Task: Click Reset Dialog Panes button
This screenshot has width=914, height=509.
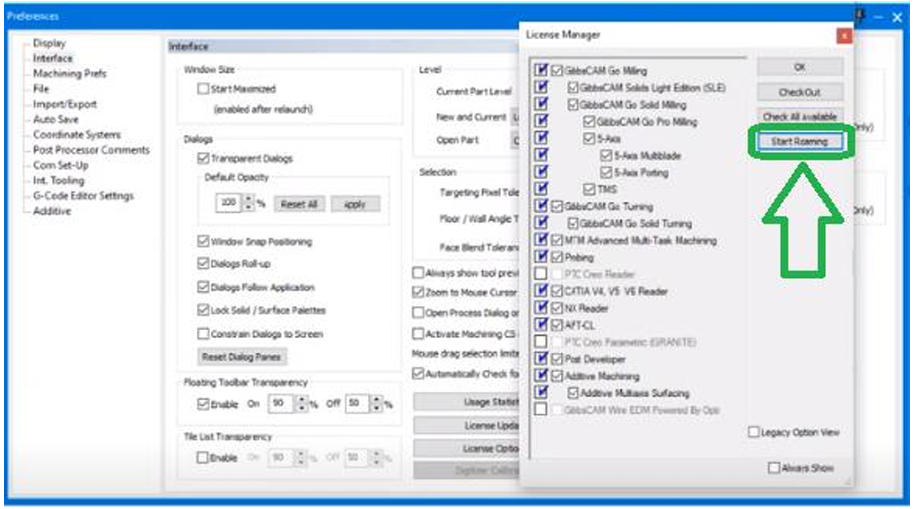Action: point(241,357)
